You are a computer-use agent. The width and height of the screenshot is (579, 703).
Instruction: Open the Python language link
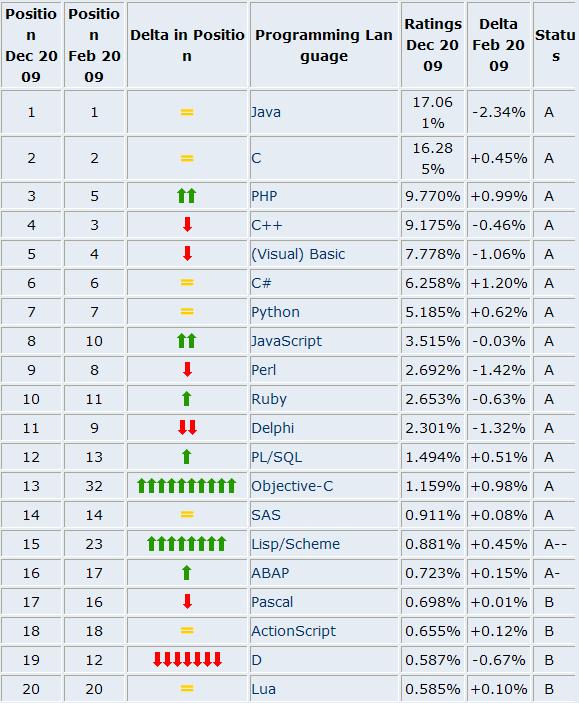coord(275,312)
